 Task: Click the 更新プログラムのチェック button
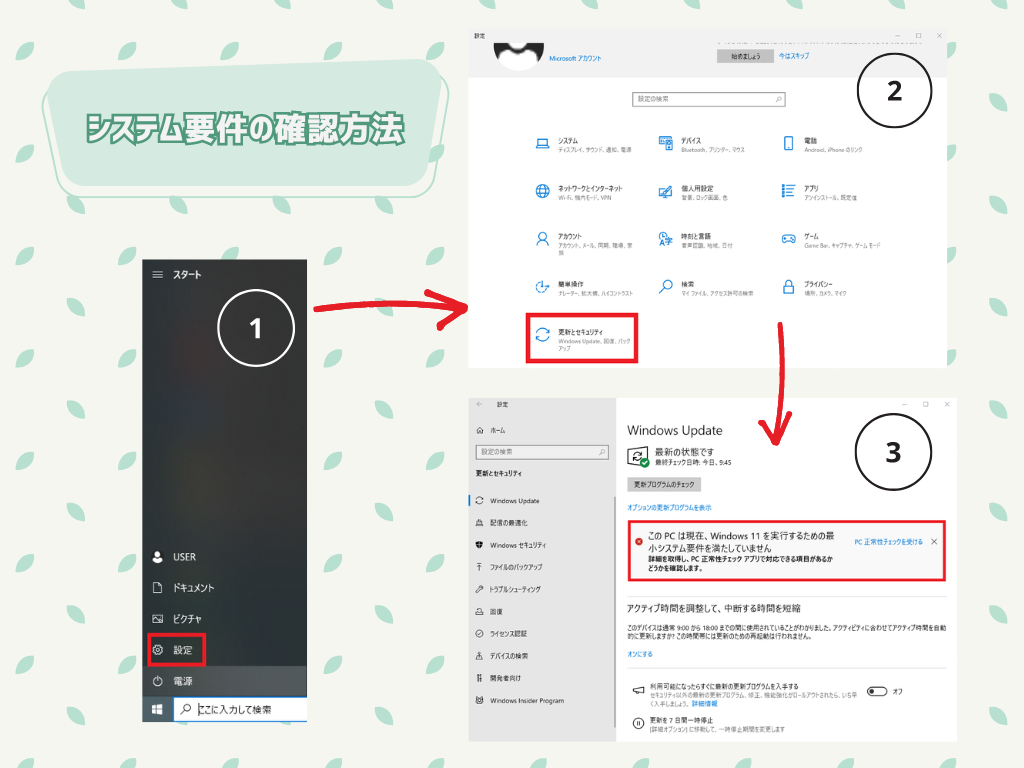(x=664, y=484)
